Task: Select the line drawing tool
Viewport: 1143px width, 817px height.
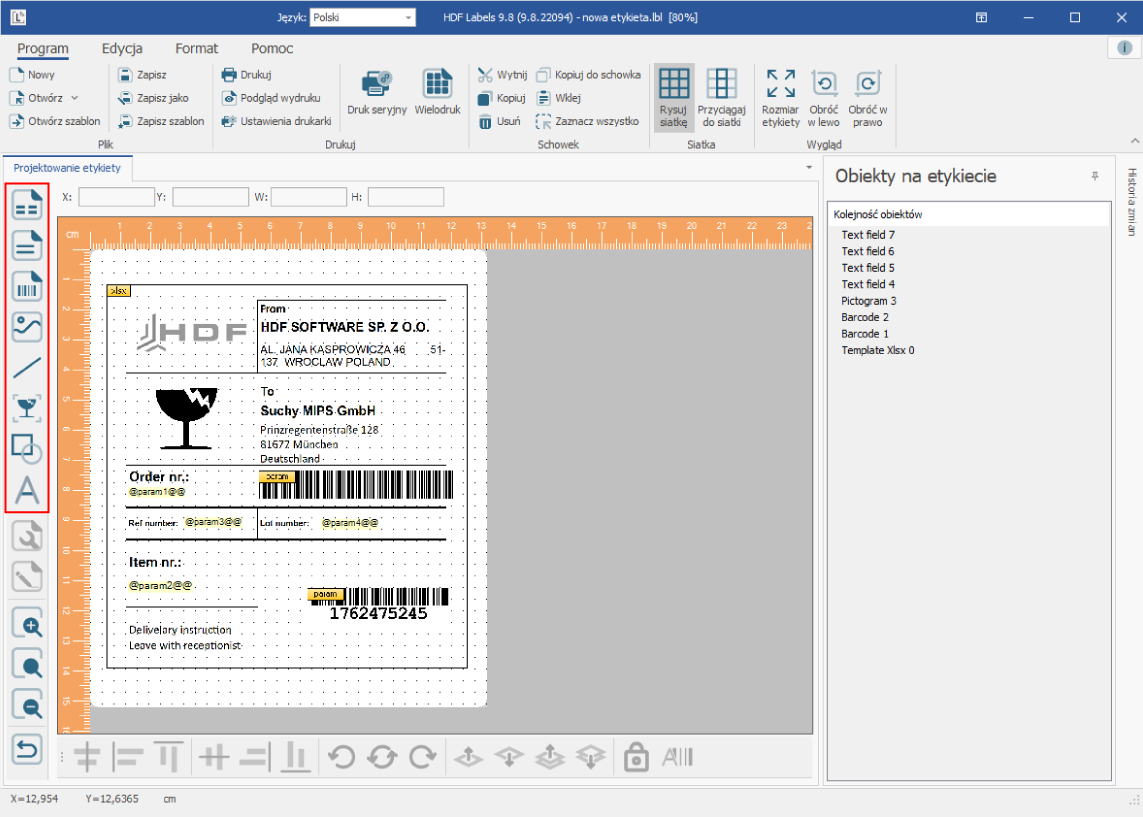Action: pos(27,367)
